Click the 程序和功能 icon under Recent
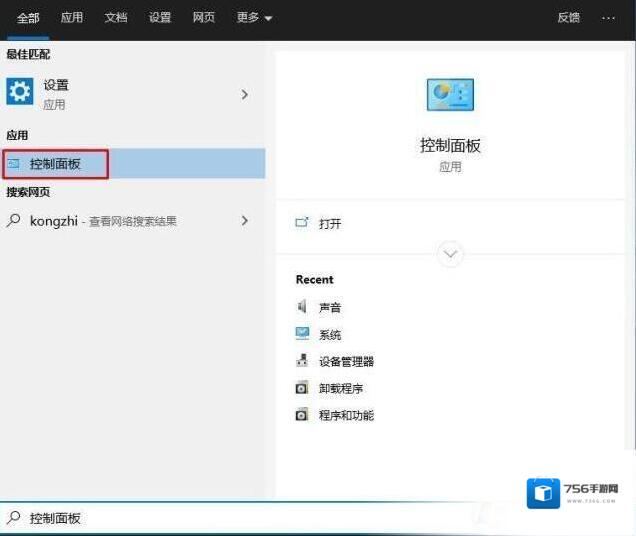636x536 pixels. (302, 415)
